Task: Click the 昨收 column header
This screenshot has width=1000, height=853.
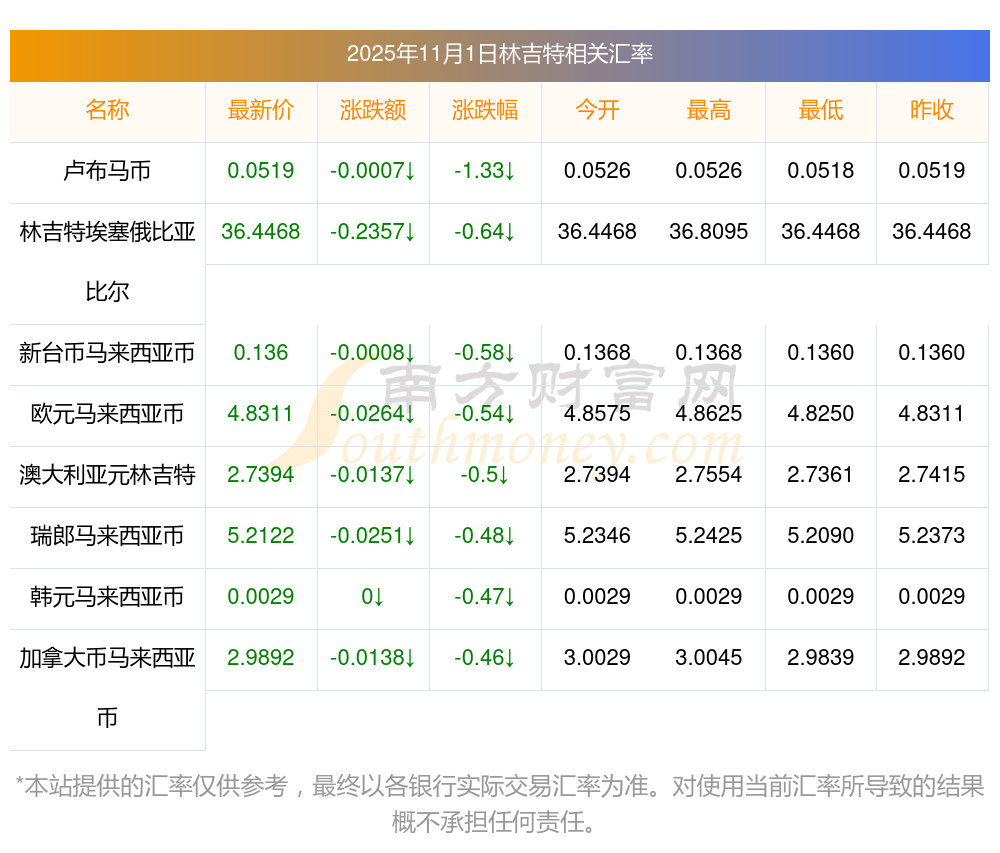Action: click(x=932, y=110)
